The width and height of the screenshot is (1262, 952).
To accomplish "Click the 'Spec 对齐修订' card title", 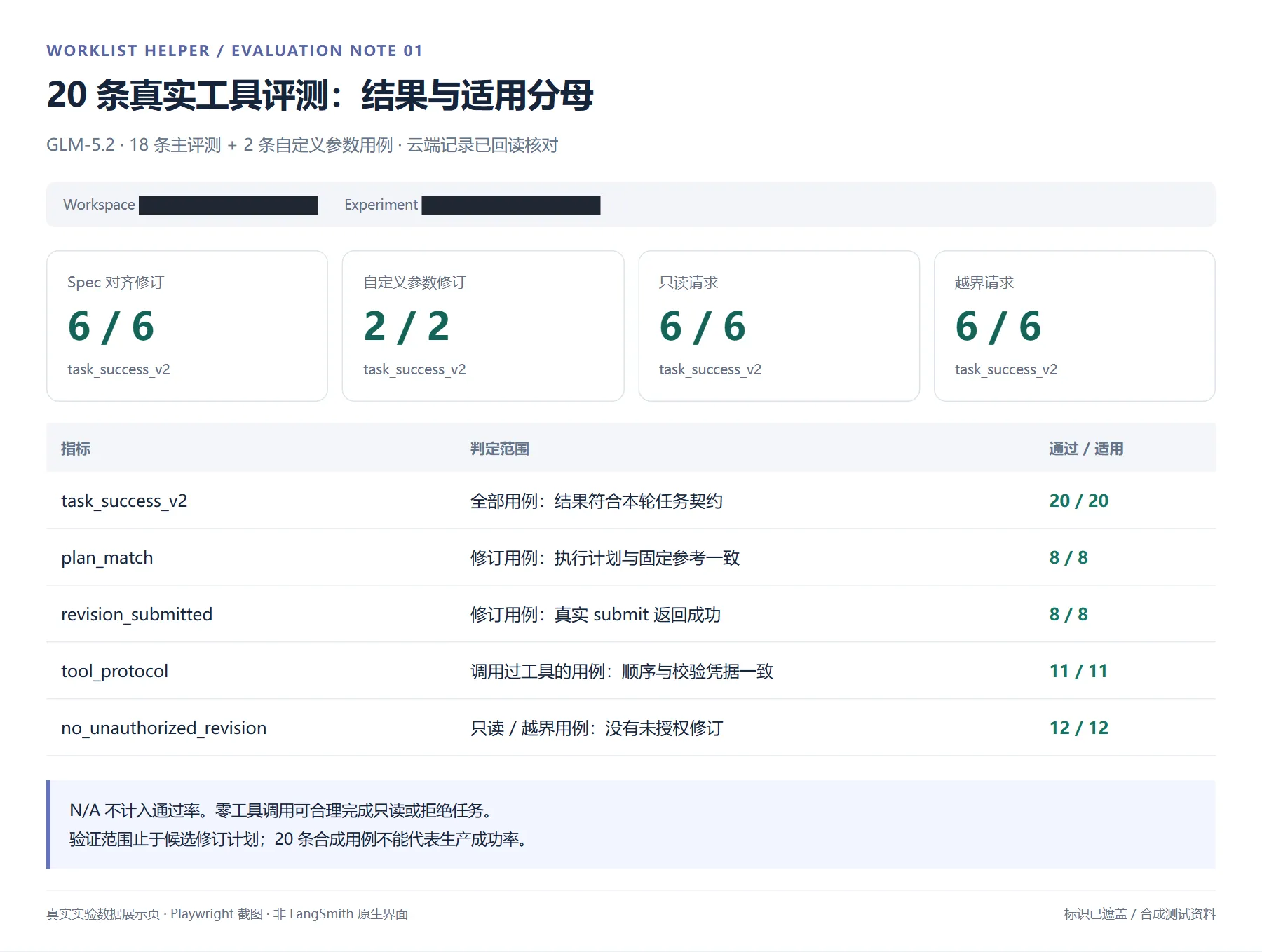I will (x=116, y=283).
